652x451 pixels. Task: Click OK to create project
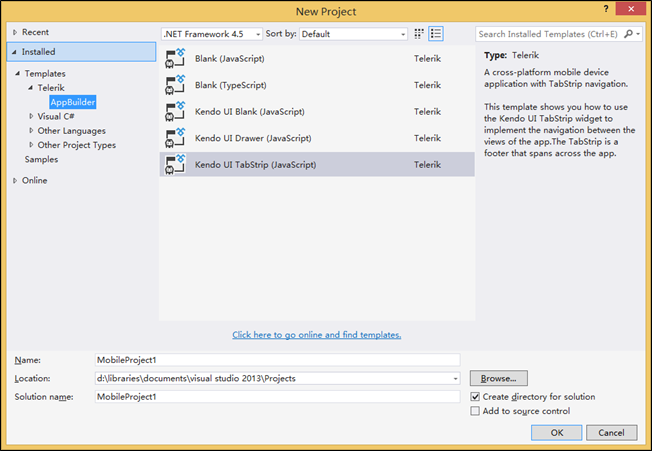[556, 433]
